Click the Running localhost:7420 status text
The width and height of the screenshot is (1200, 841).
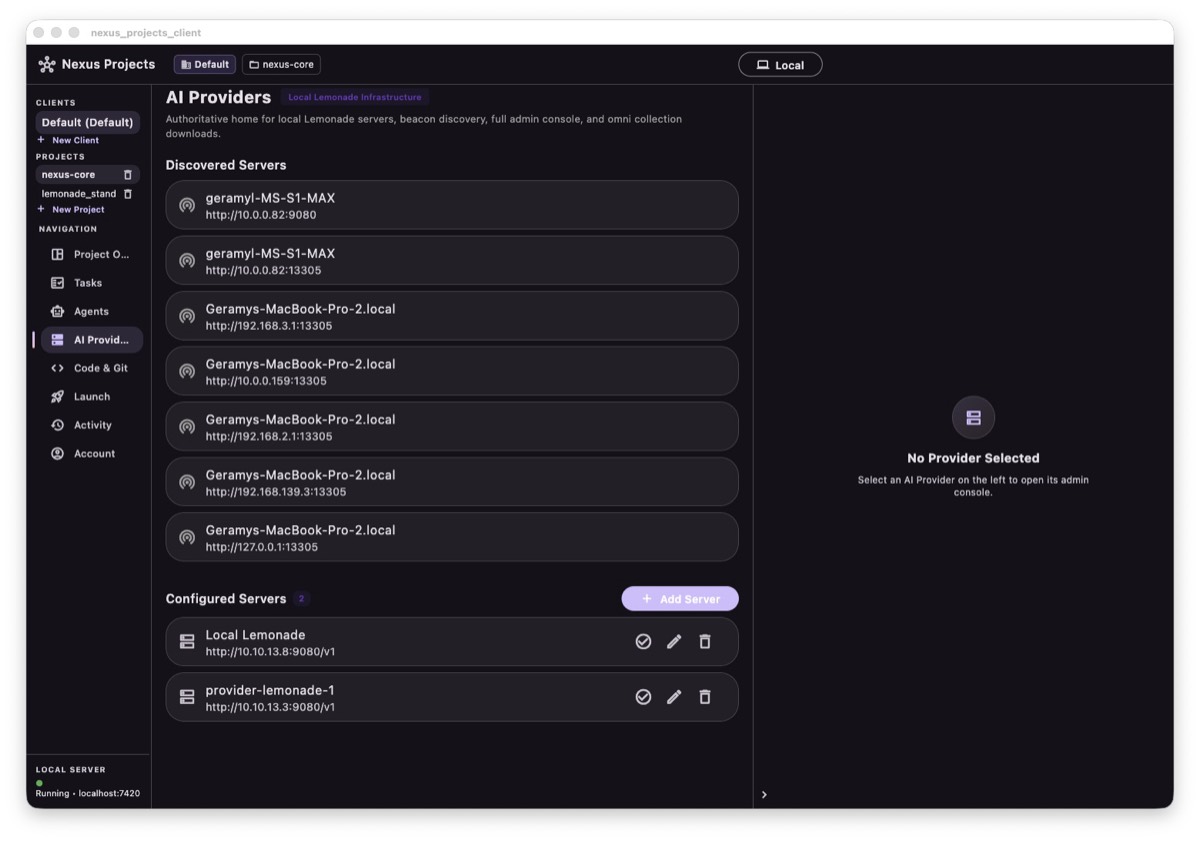(88, 794)
